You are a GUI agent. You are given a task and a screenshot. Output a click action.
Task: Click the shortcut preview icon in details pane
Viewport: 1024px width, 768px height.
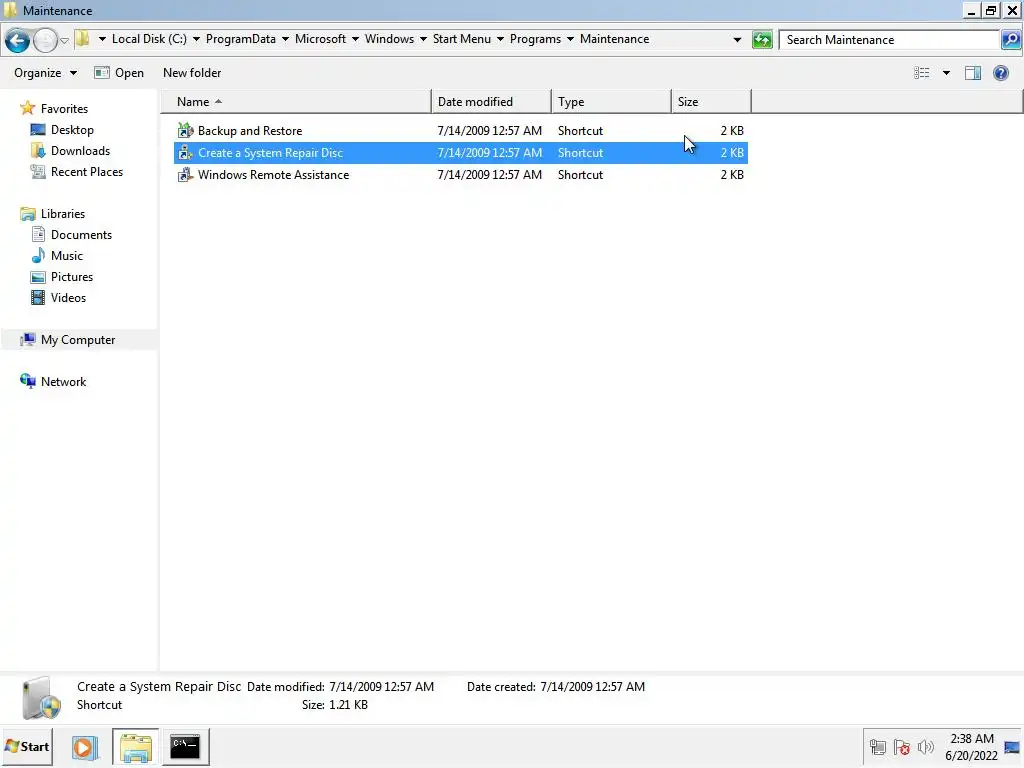pos(41,697)
